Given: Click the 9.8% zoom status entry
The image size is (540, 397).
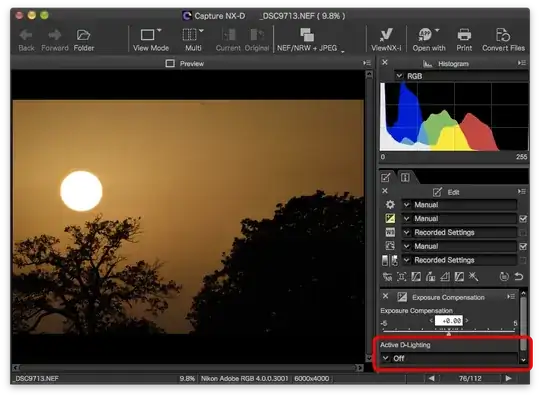Looking at the screenshot, I should (187, 378).
